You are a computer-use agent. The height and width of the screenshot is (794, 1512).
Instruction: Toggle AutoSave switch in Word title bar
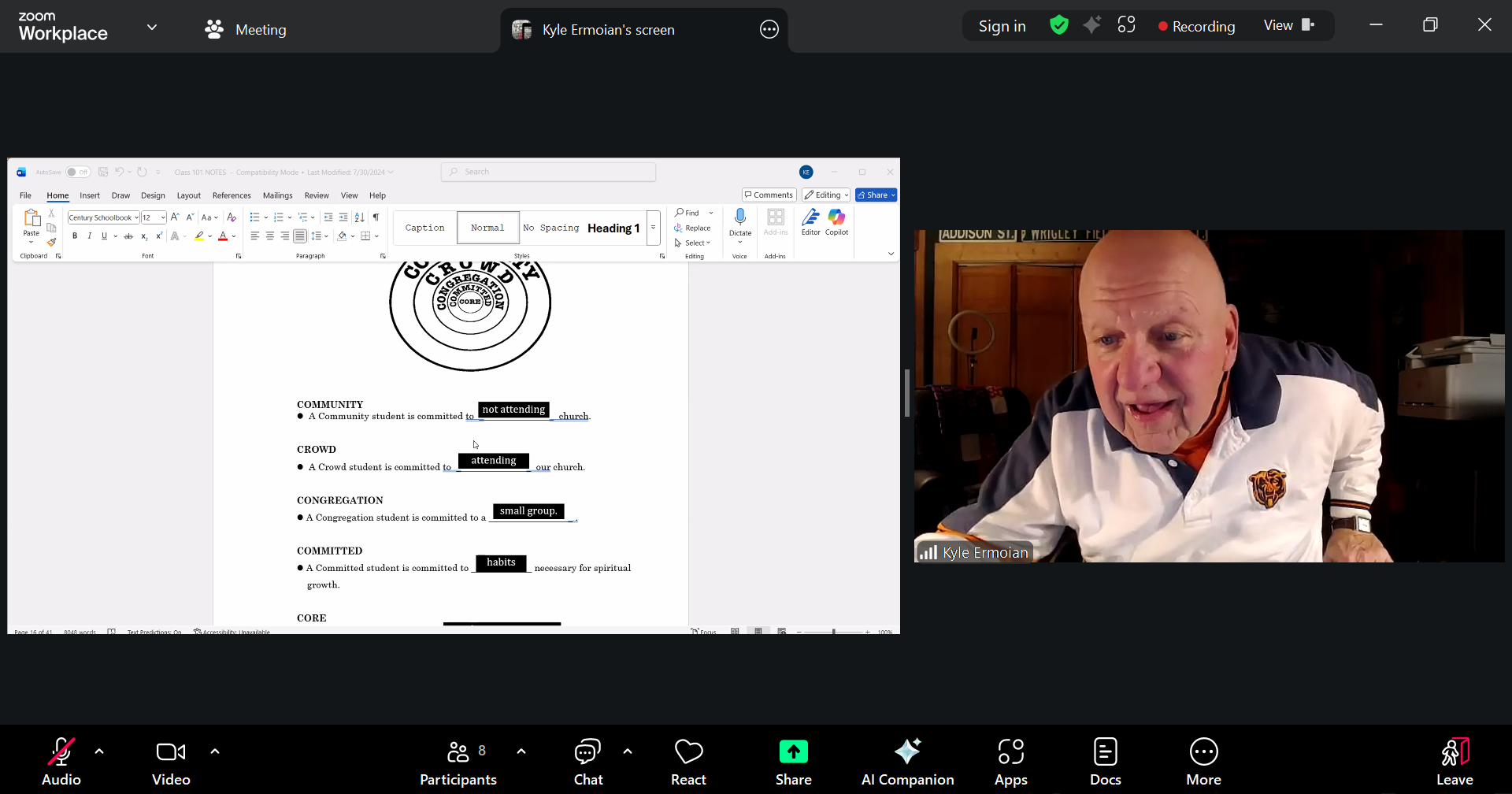pos(78,172)
